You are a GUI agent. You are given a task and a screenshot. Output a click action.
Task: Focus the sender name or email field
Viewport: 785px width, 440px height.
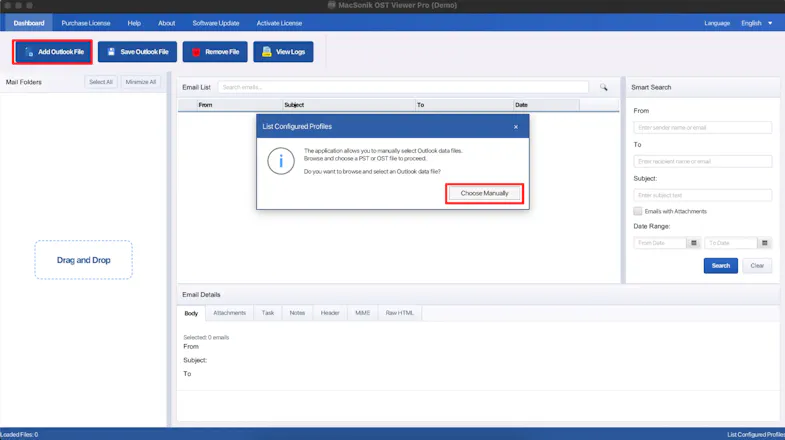pos(702,128)
